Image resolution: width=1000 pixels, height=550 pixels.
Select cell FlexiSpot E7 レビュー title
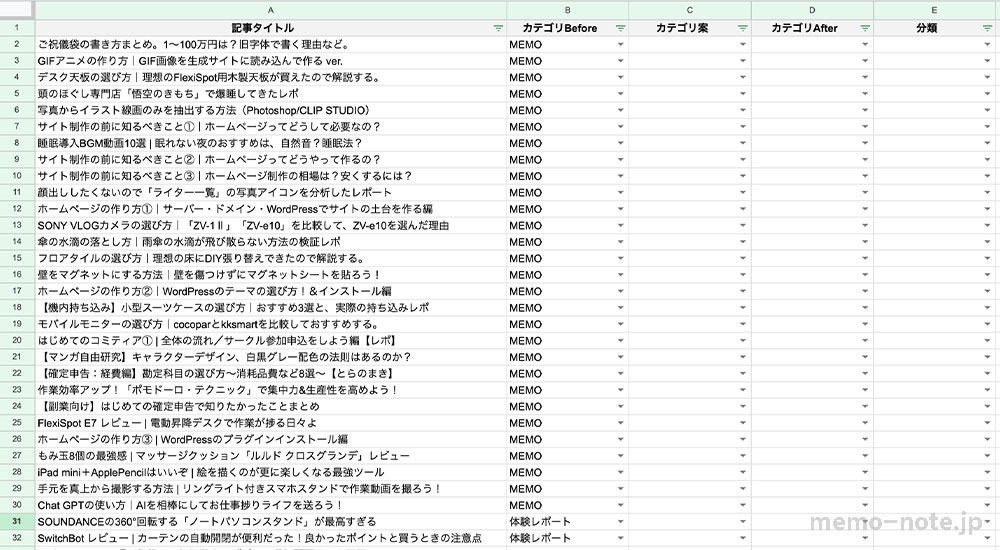coord(271,423)
